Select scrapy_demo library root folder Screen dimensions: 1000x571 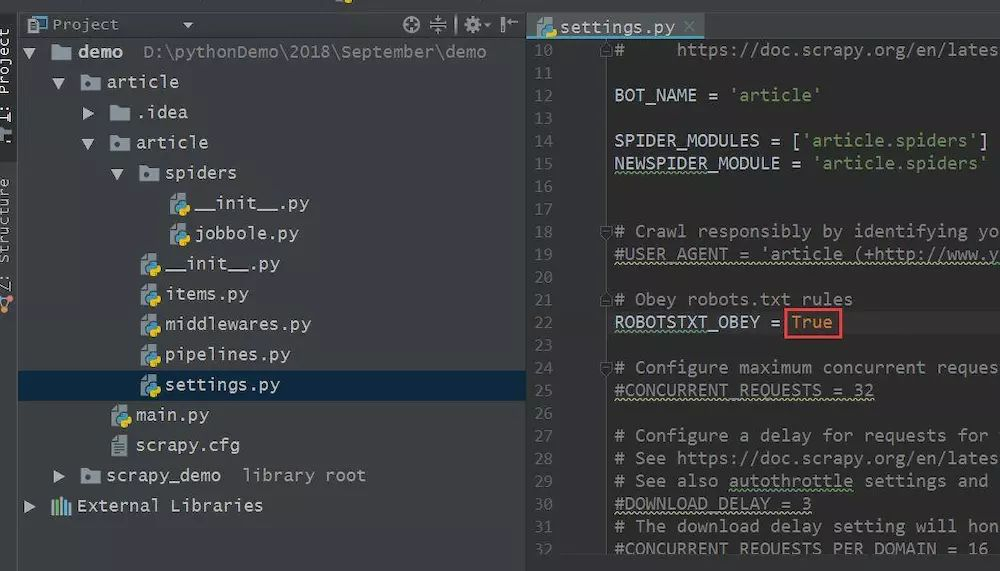click(272, 476)
